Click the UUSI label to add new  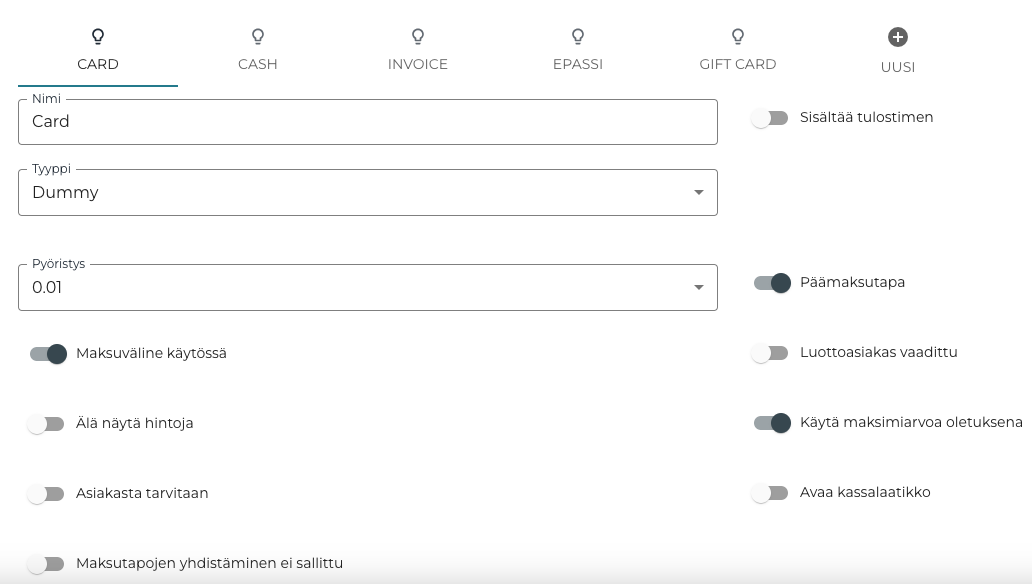(898, 67)
